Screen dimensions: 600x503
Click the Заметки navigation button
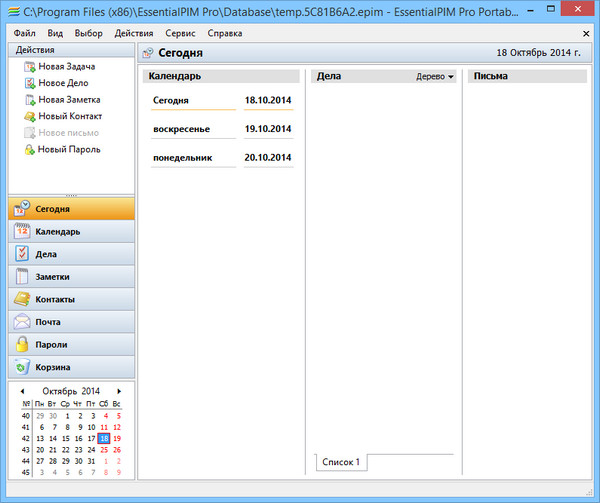(70, 277)
